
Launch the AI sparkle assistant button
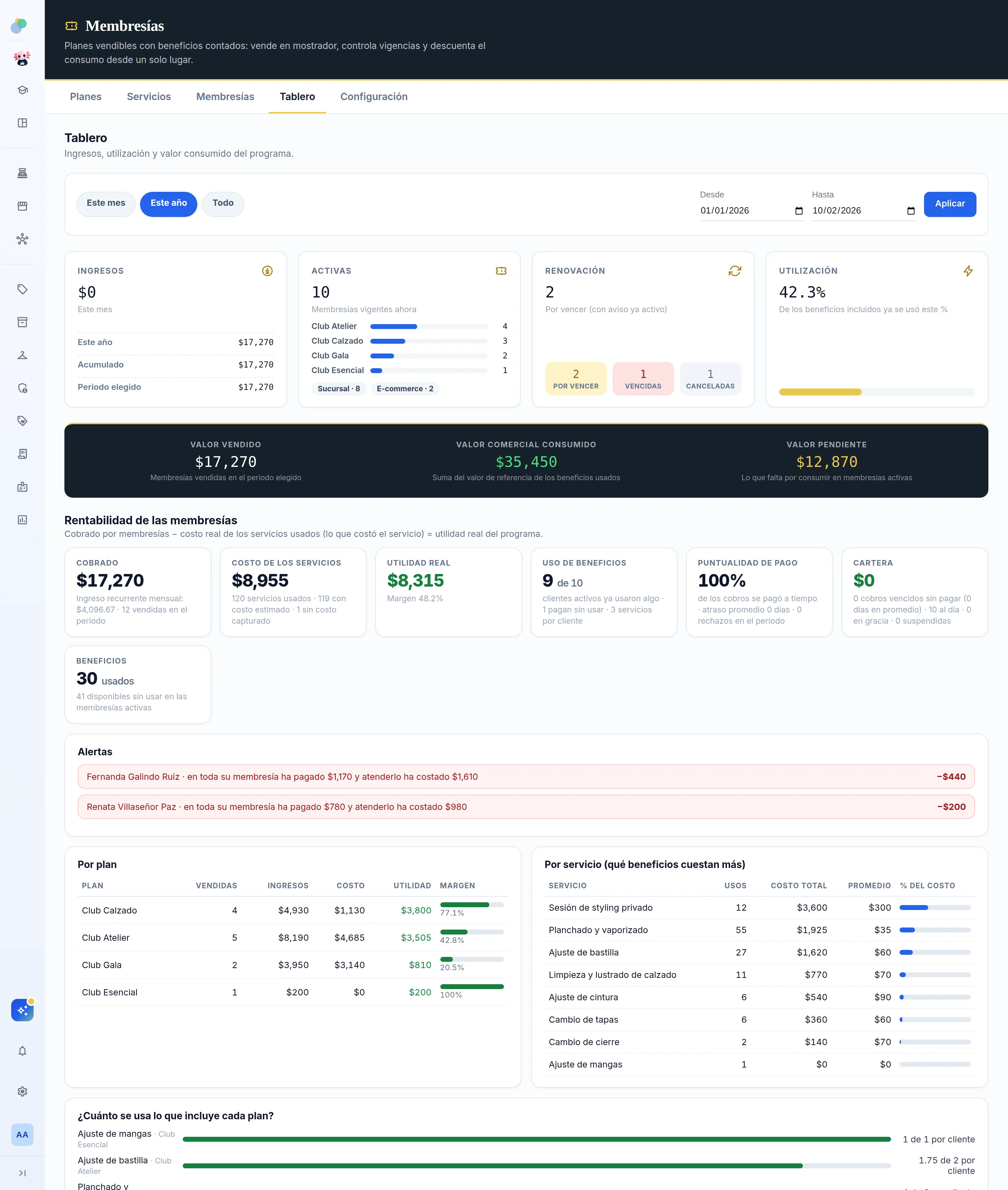click(22, 1010)
